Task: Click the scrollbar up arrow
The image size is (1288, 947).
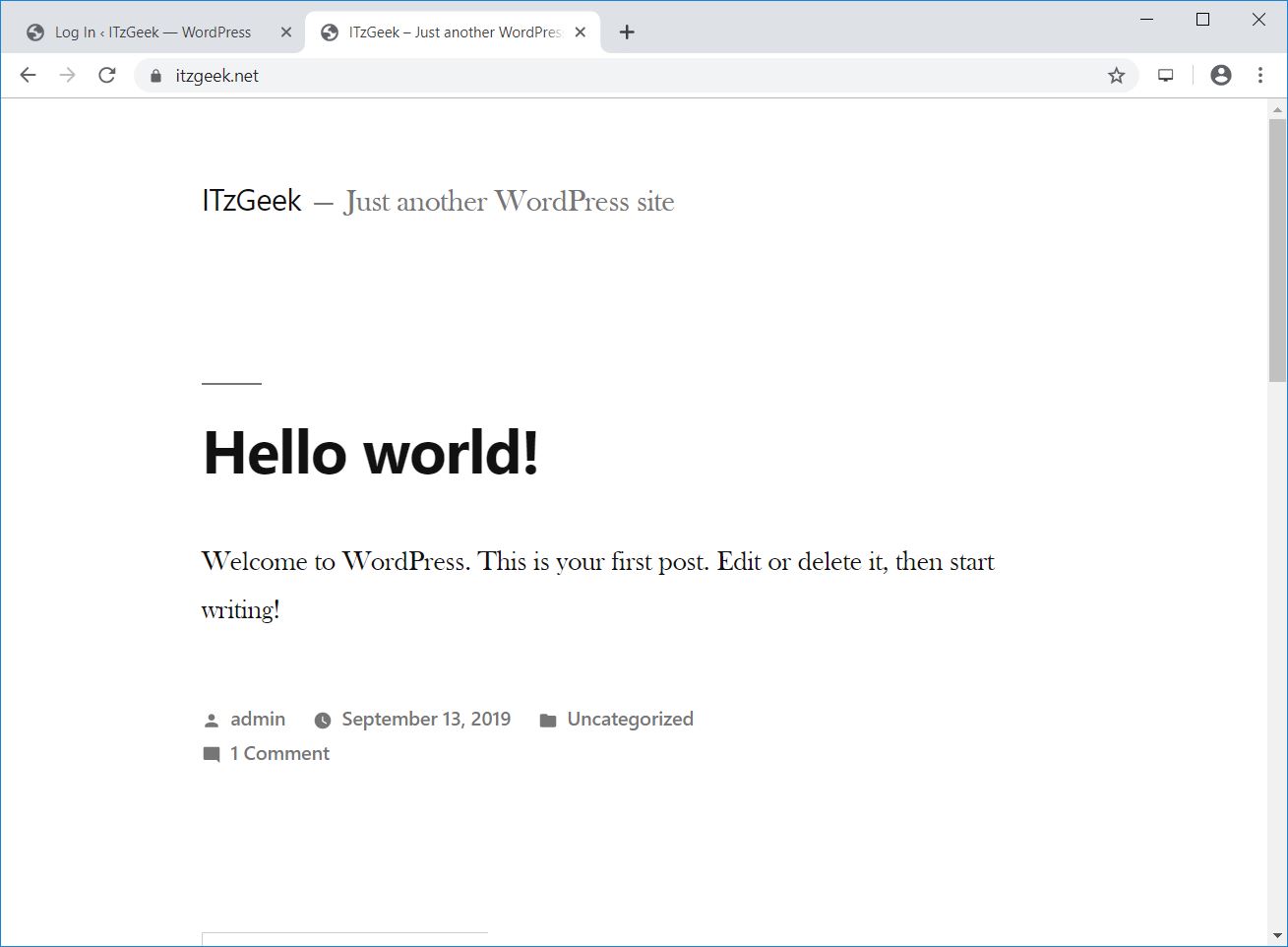Action: [1277, 109]
